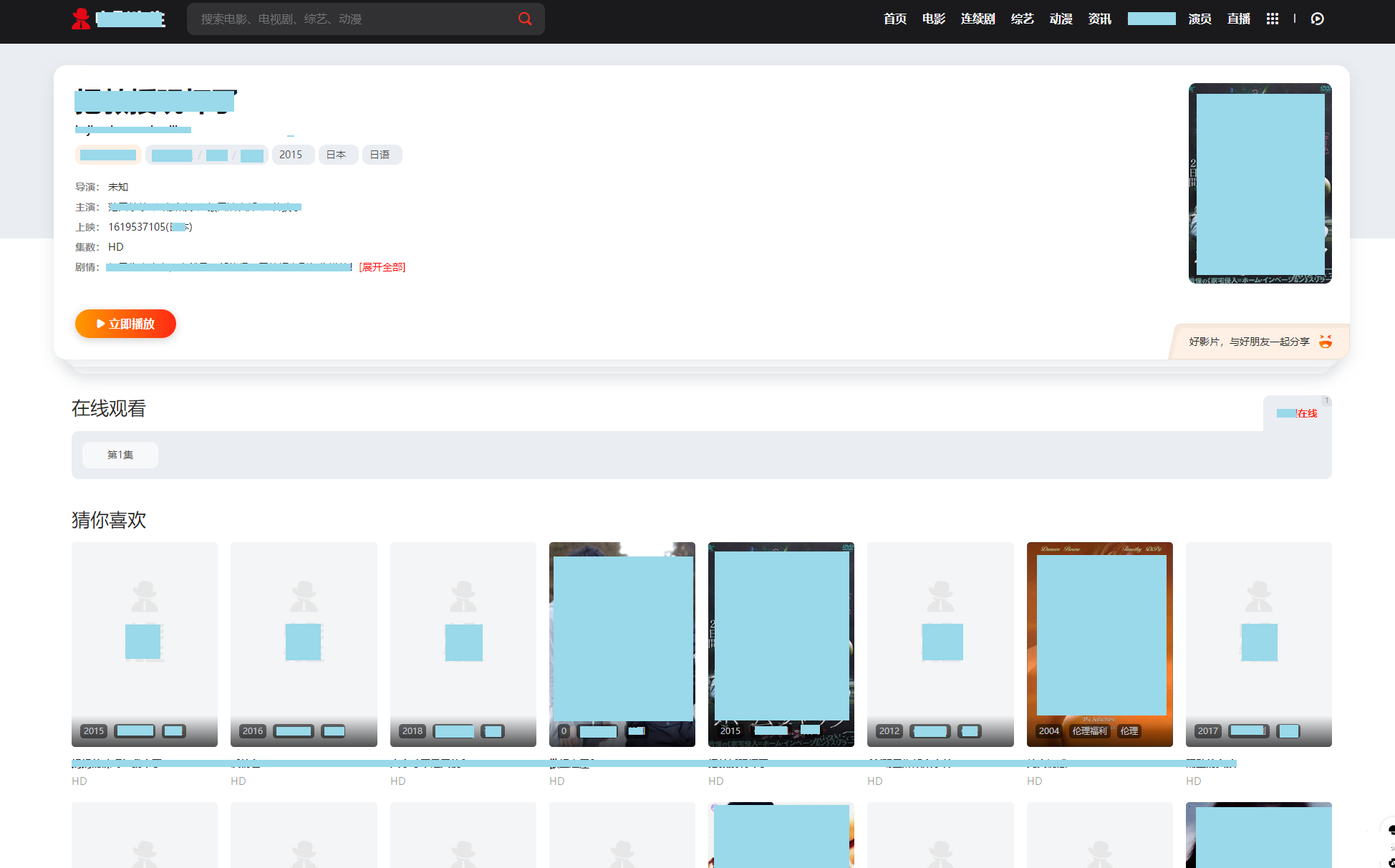Image resolution: width=1395 pixels, height=868 pixels.
Task: Click the 日语 language tag
Action: [380, 155]
